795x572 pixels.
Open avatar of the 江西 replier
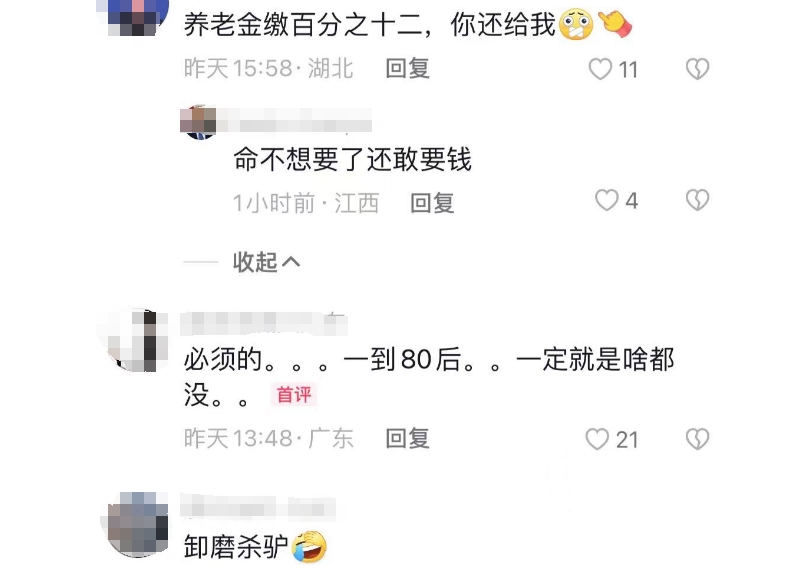(198, 122)
